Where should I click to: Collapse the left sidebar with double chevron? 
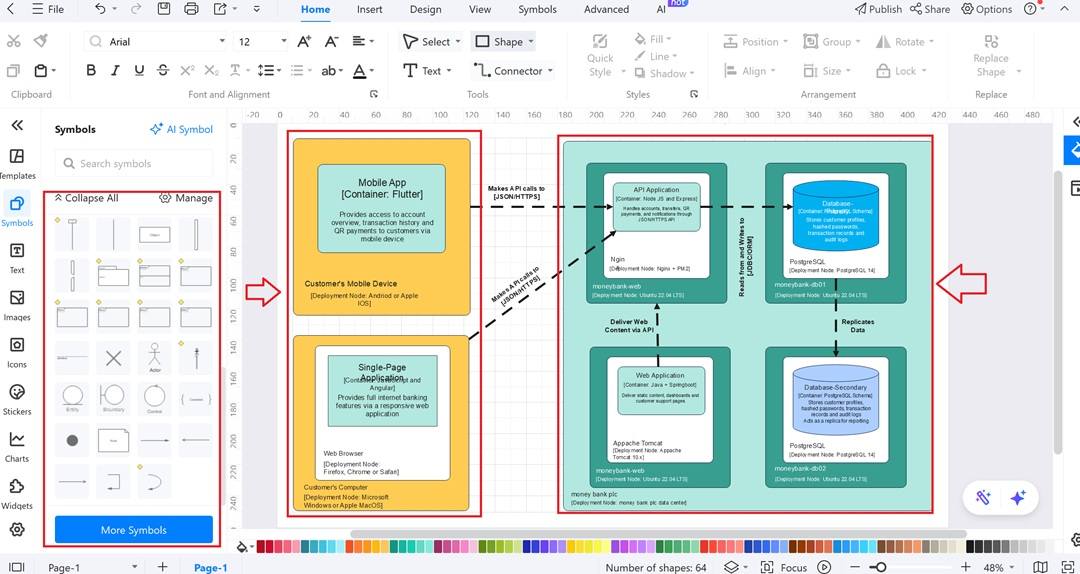17,125
